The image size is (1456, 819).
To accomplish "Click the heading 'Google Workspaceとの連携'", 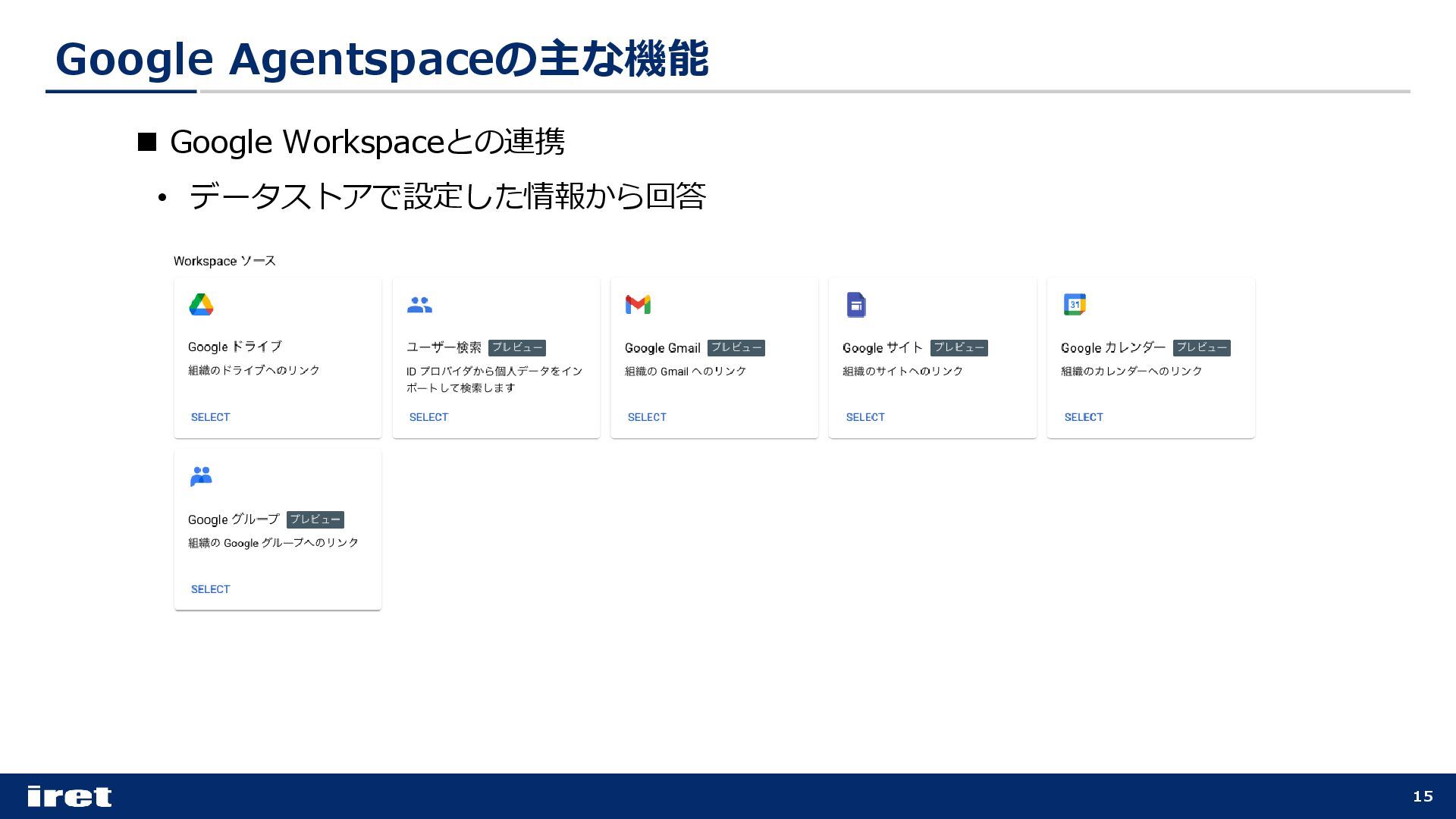I will coord(367,142).
